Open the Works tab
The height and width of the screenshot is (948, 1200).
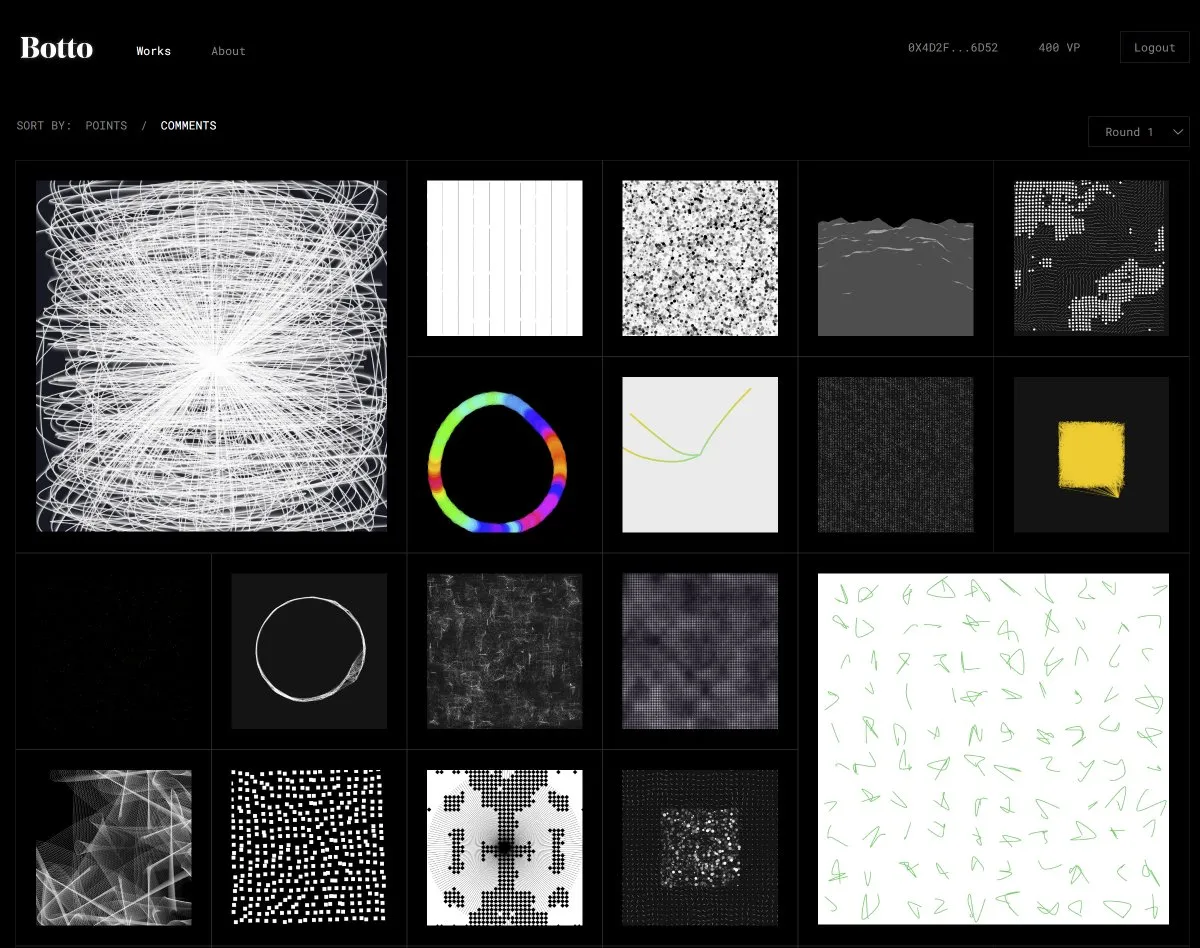(x=153, y=51)
